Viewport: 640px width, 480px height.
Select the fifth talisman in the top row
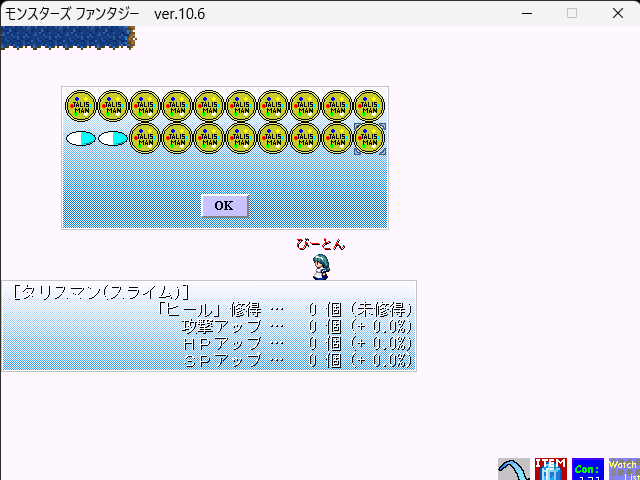(x=209, y=106)
